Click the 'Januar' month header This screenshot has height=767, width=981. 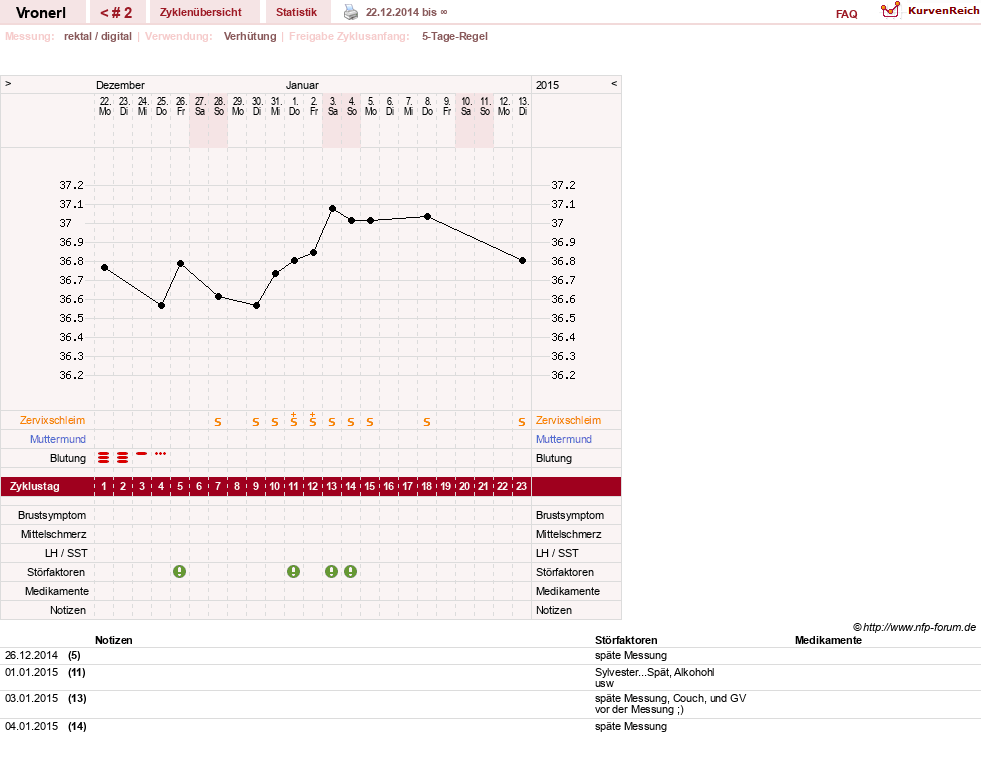tap(302, 85)
